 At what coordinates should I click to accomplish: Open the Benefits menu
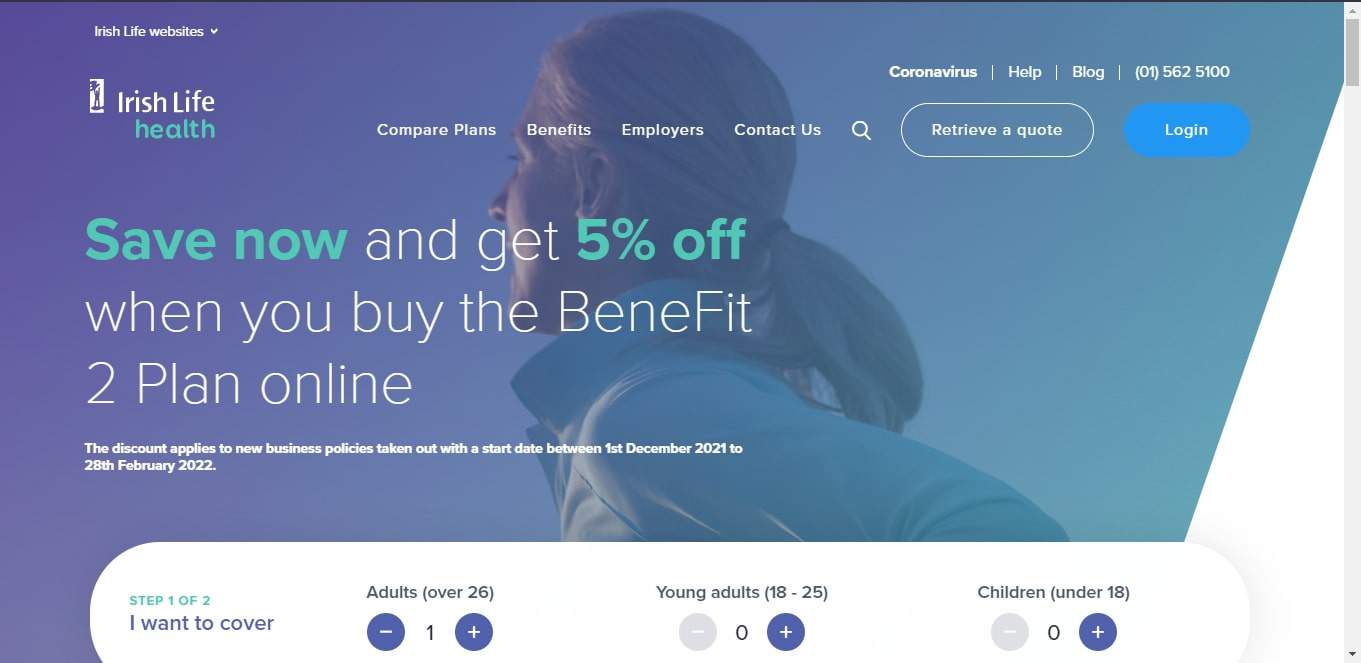click(x=558, y=130)
